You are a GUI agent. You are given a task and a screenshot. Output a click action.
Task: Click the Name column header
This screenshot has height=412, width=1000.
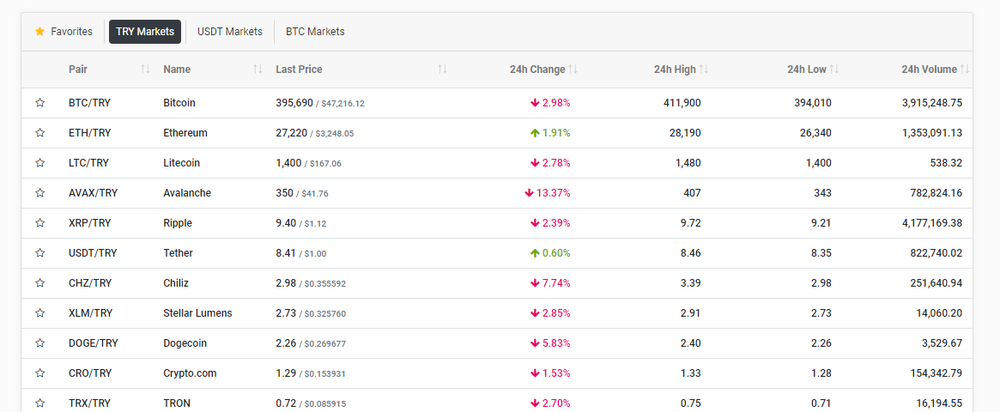[x=177, y=70]
